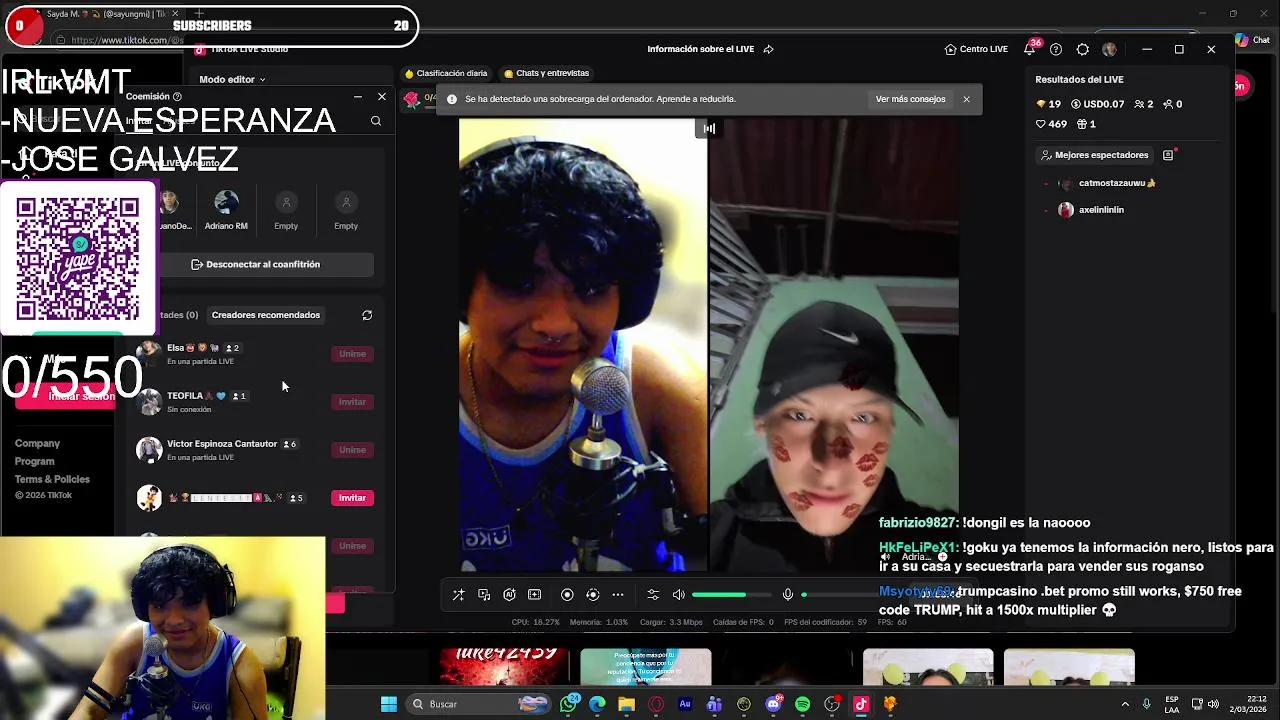Click the share arrow next to Información sobre el LIVE

coord(769,49)
